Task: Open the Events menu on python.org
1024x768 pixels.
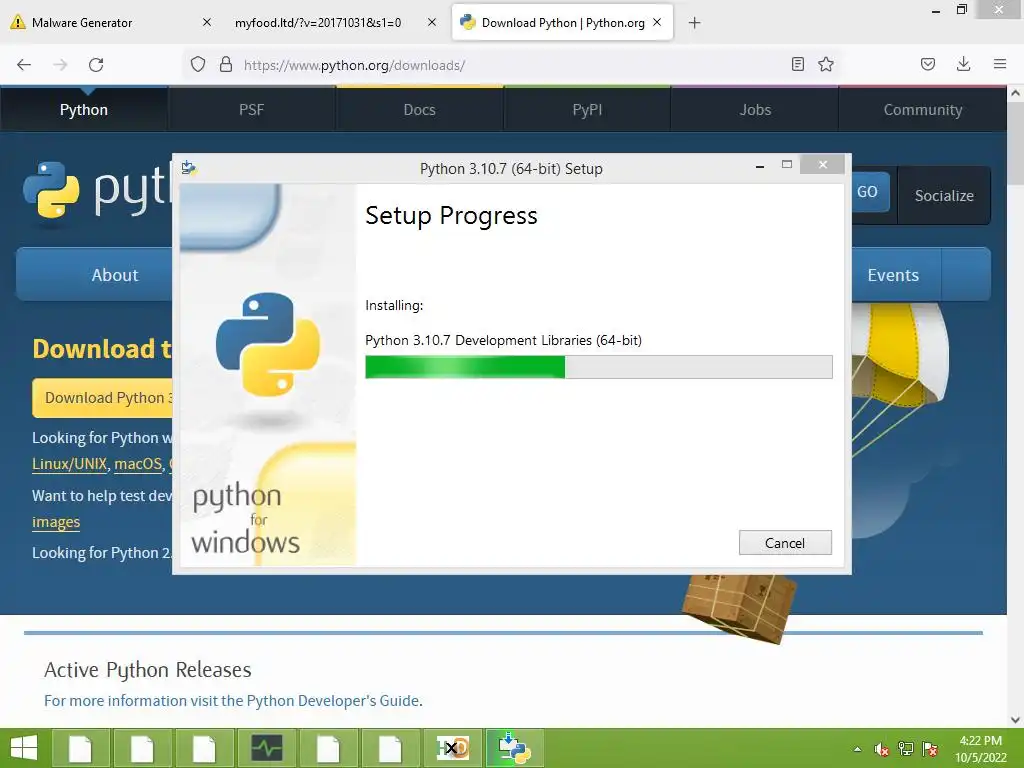Action: pyautogui.click(x=893, y=275)
